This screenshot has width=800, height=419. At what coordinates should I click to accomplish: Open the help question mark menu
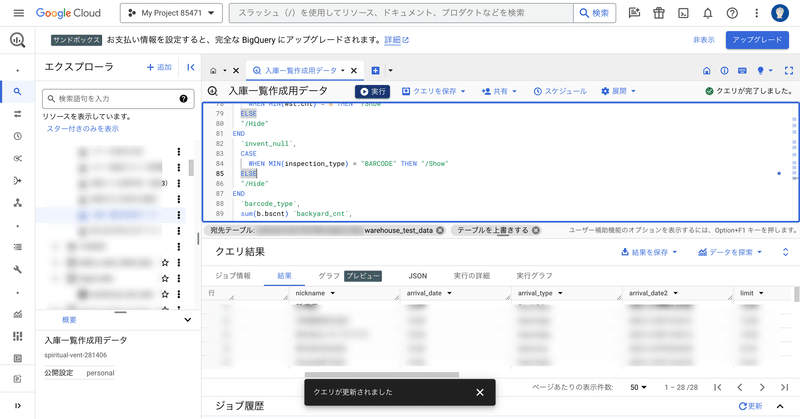[x=732, y=13]
